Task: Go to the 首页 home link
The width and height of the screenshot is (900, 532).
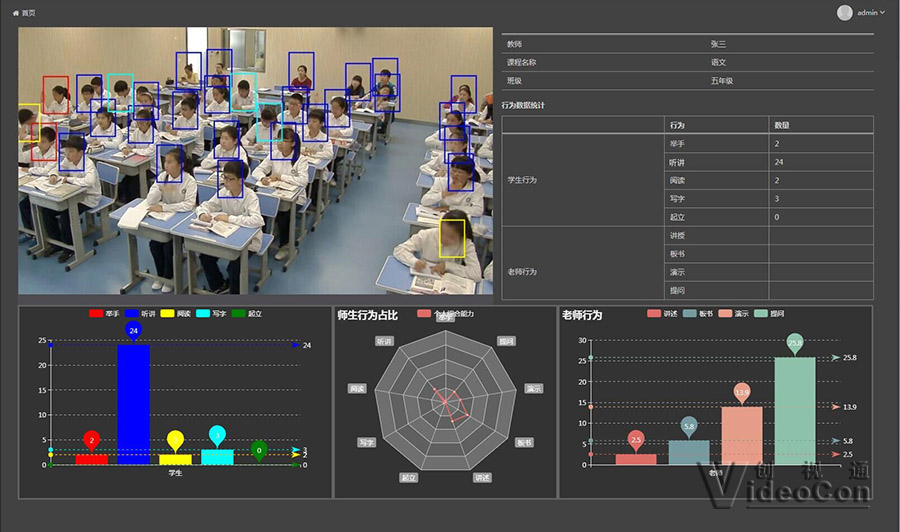Action: tap(28, 13)
